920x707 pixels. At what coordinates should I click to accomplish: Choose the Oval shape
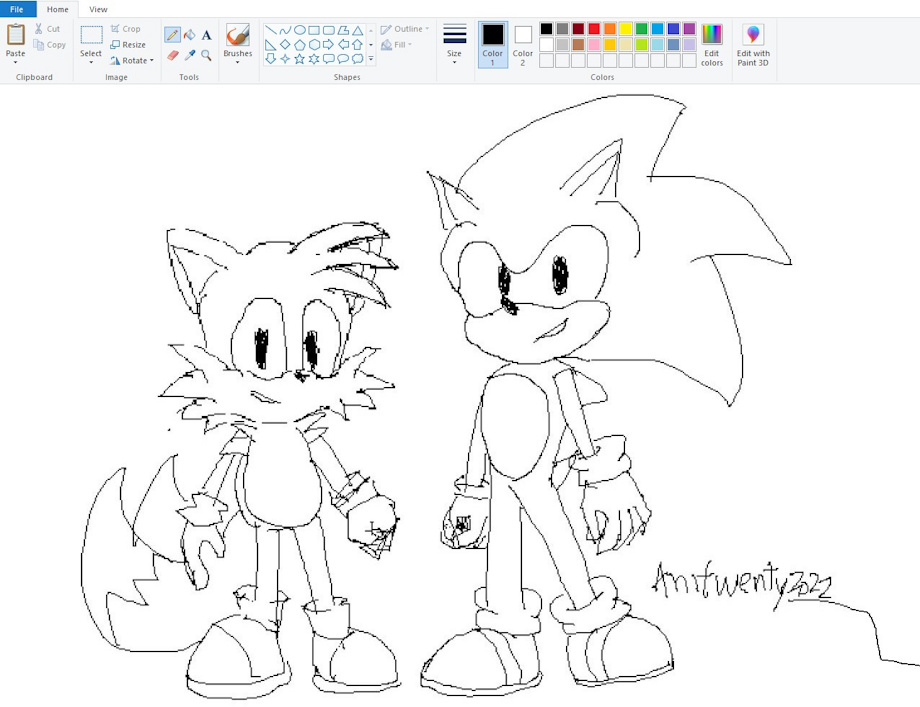(x=300, y=30)
